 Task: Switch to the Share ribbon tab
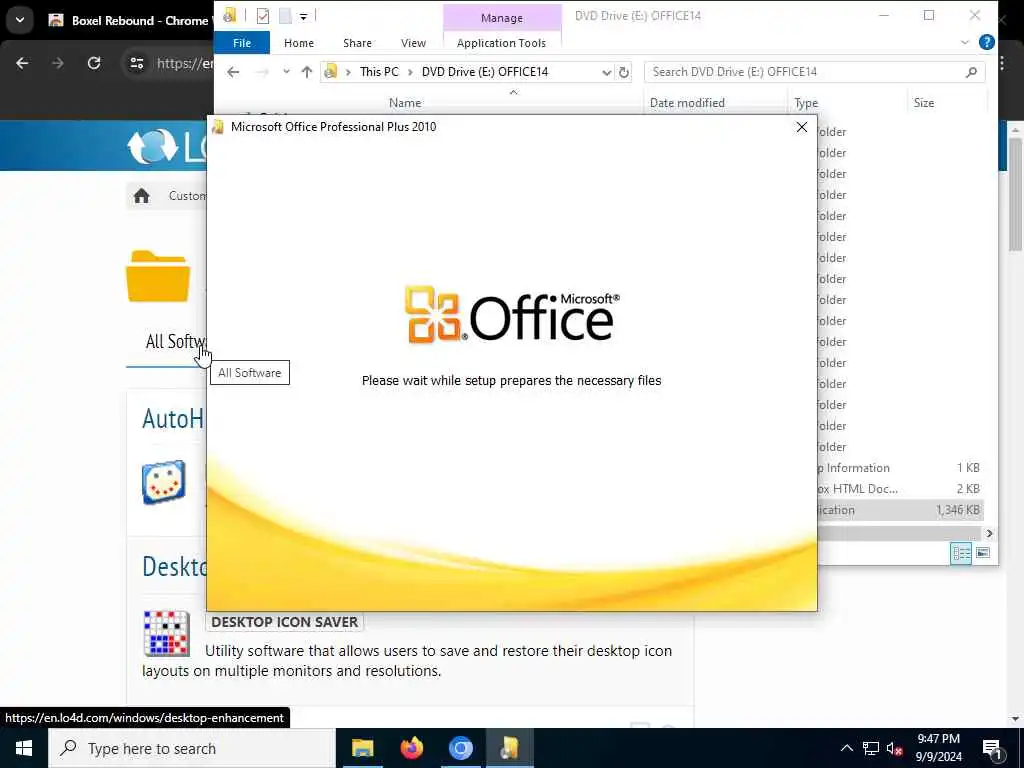pyautogui.click(x=357, y=43)
